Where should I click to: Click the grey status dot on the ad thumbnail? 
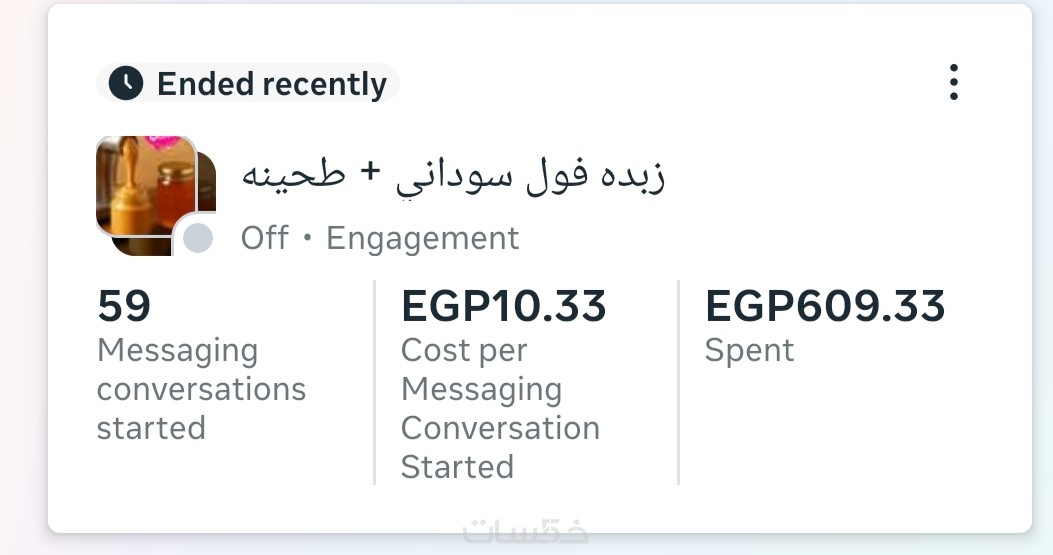pyautogui.click(x=198, y=238)
